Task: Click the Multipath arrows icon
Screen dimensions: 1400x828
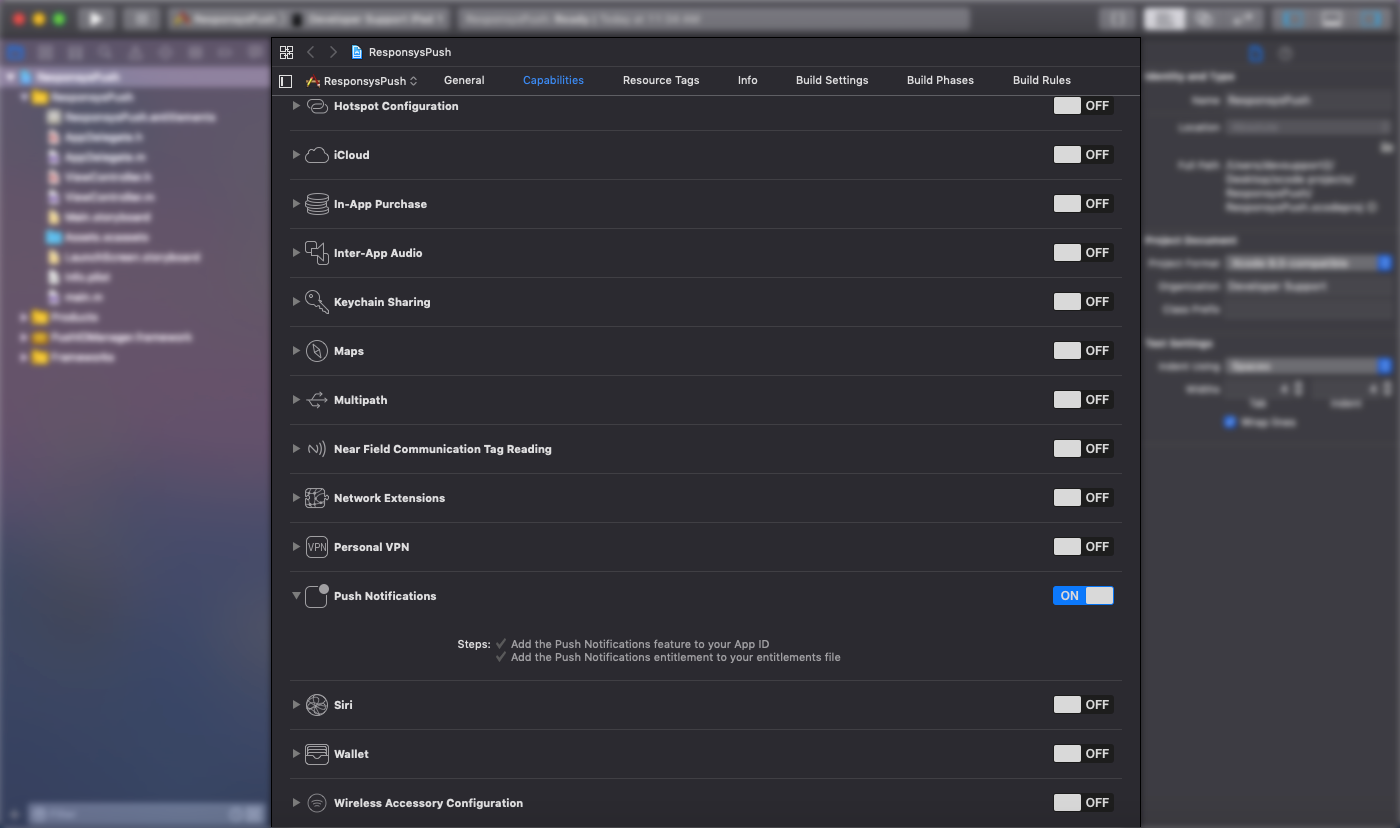Action: (x=317, y=400)
